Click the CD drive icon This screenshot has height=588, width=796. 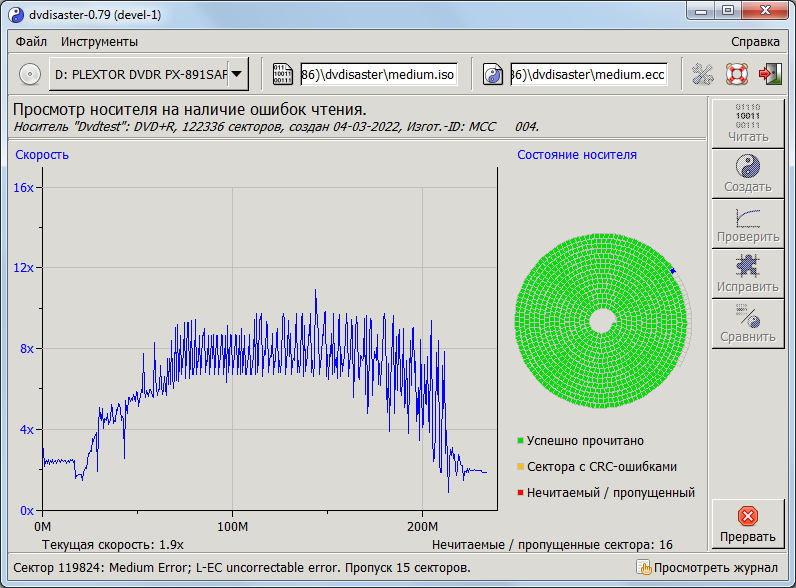(30, 74)
